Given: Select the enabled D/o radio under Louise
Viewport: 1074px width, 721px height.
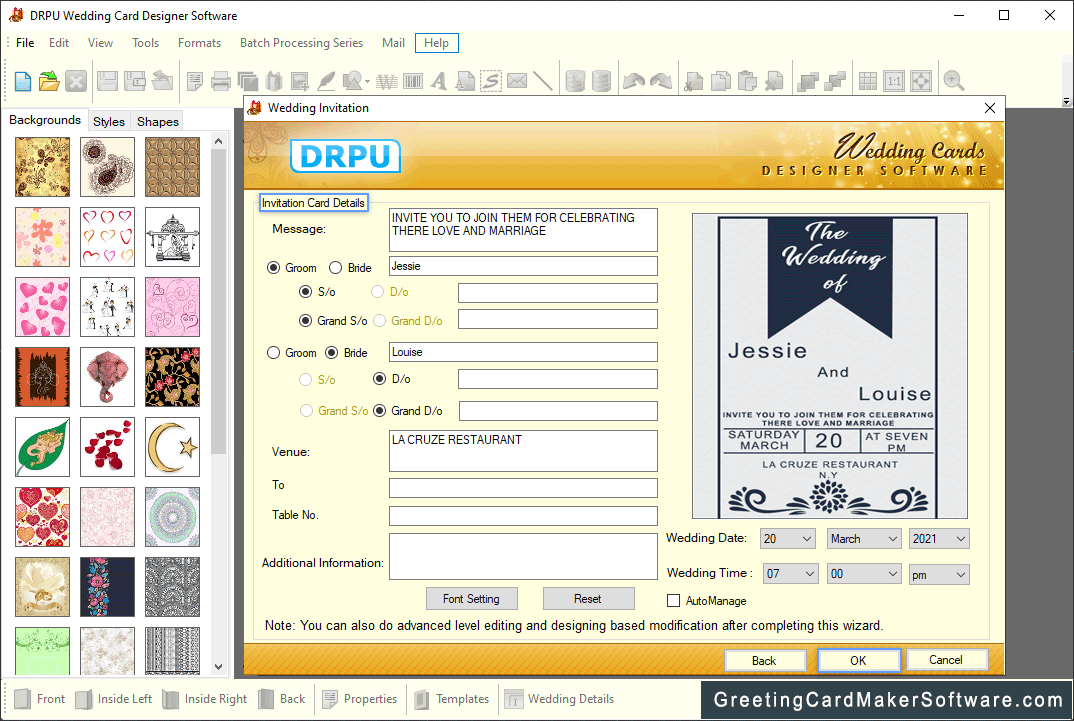Looking at the screenshot, I should [x=379, y=379].
